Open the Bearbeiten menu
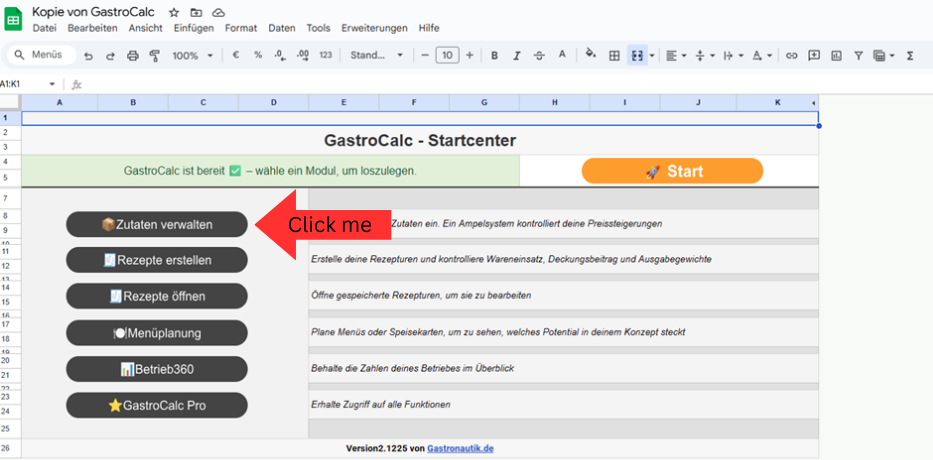This screenshot has width=933, height=460. pos(92,28)
